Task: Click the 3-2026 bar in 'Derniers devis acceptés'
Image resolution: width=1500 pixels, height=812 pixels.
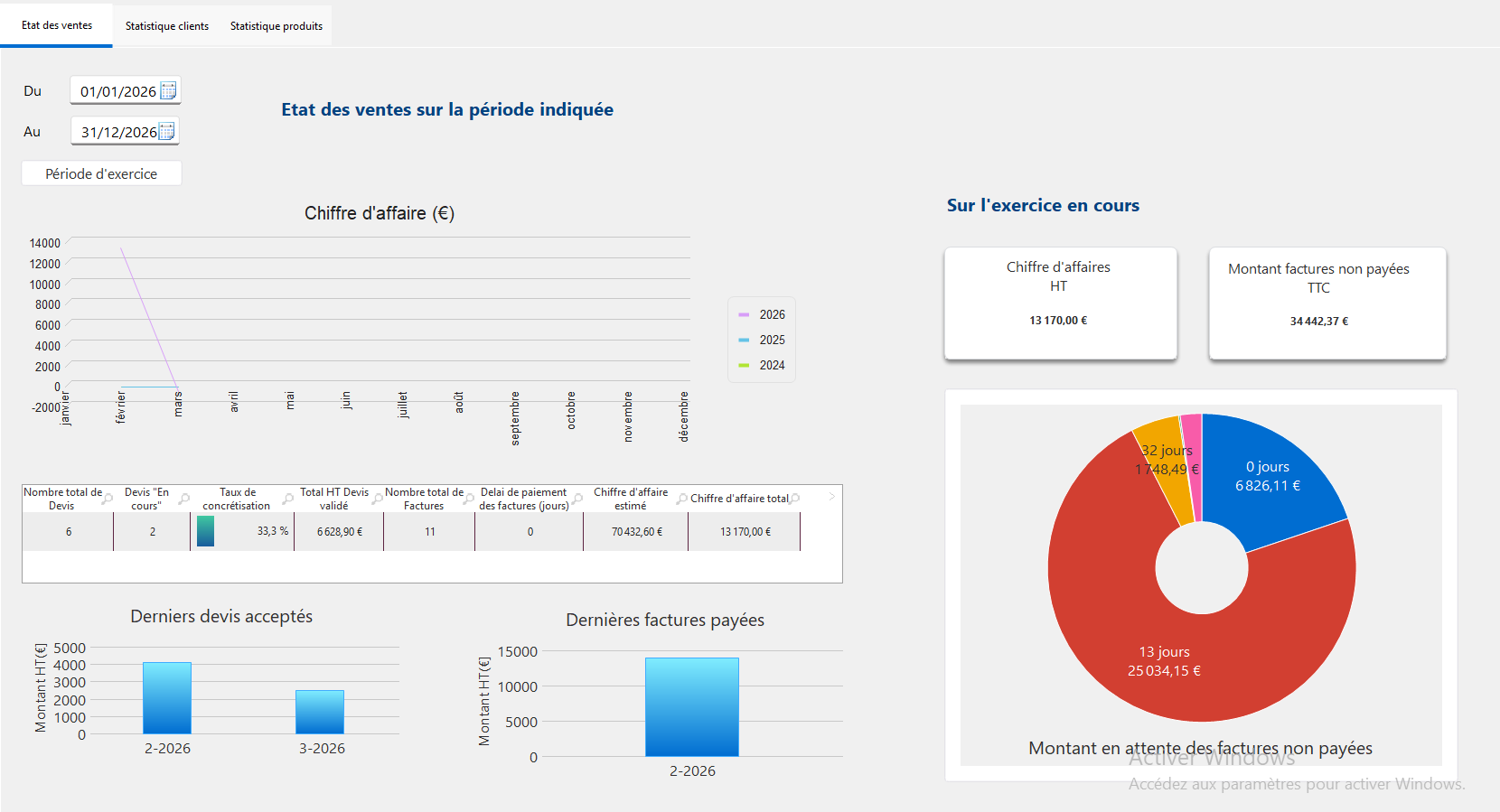Action: coord(320,712)
